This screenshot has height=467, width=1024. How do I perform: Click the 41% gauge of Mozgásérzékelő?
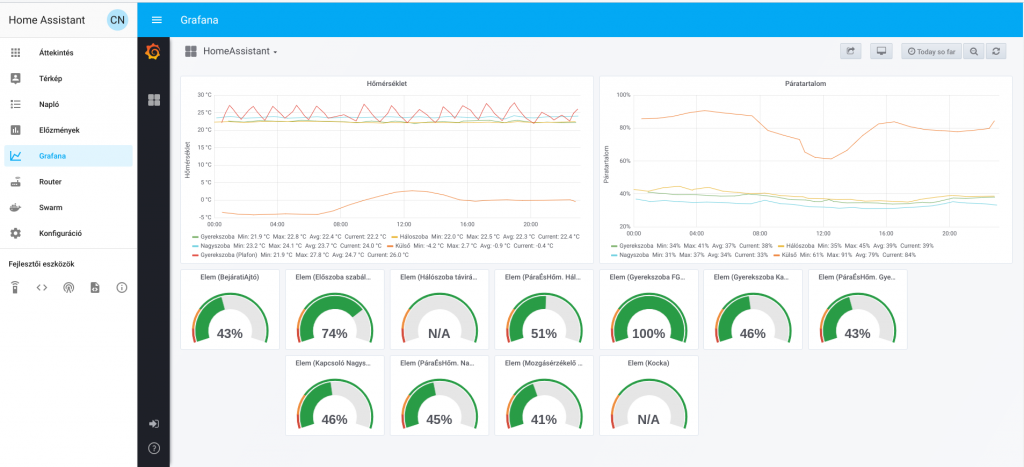(543, 402)
